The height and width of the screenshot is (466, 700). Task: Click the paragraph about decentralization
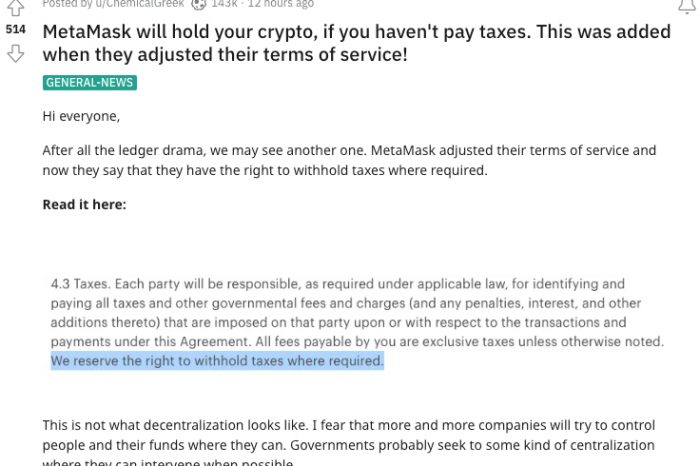point(349,442)
